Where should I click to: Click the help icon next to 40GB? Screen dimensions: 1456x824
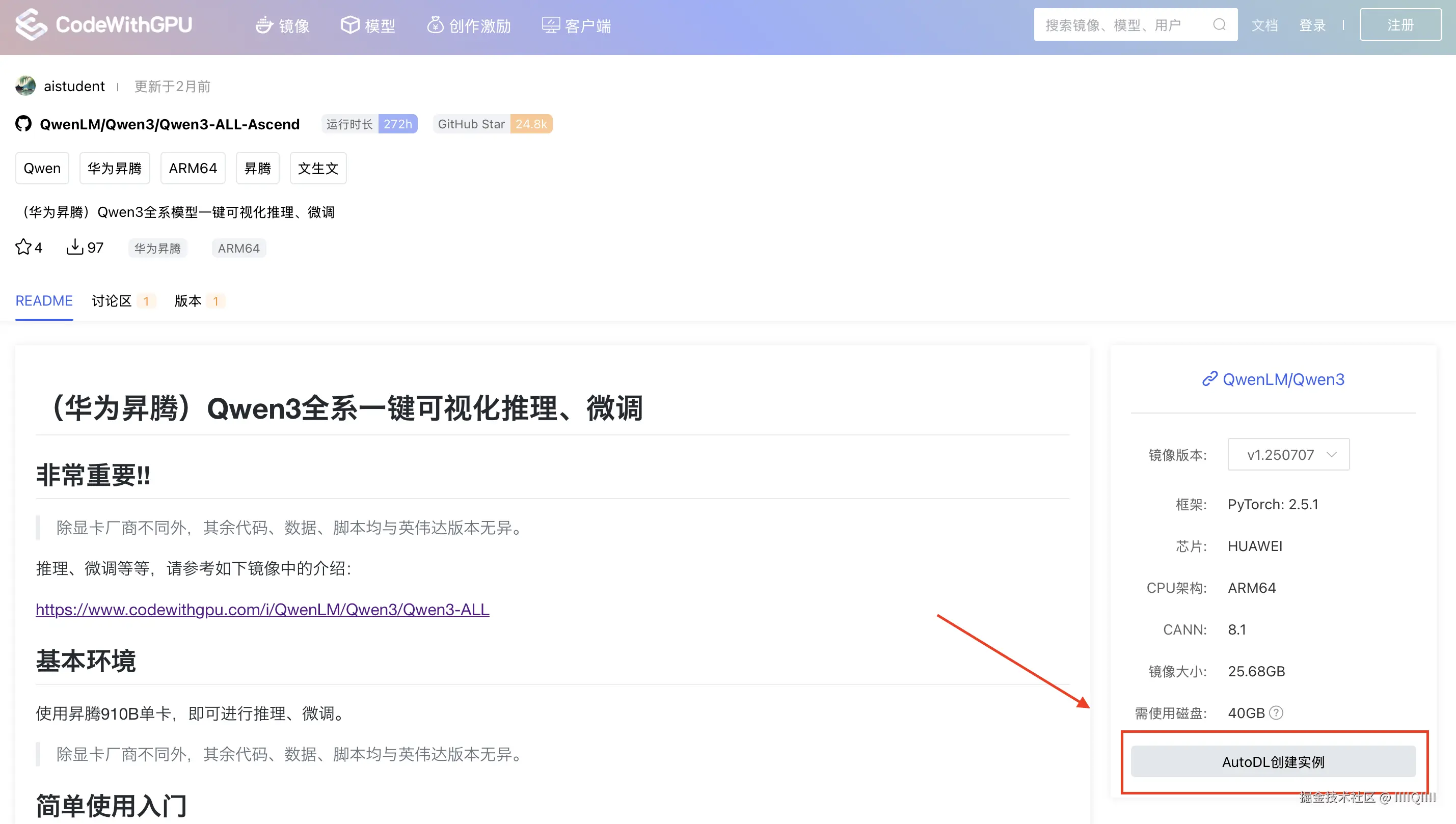point(1276,712)
